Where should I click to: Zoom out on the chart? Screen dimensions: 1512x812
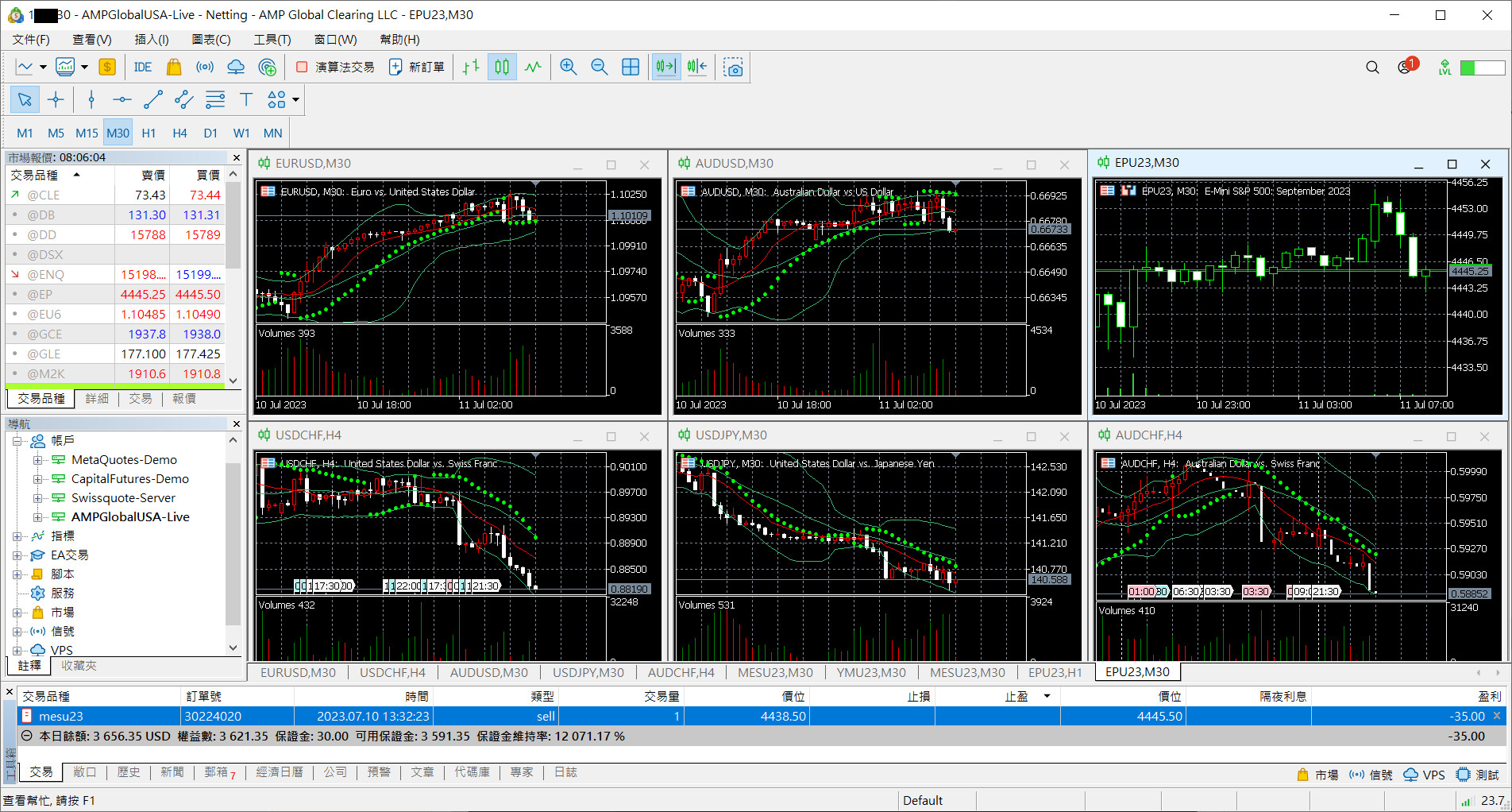pyautogui.click(x=600, y=68)
